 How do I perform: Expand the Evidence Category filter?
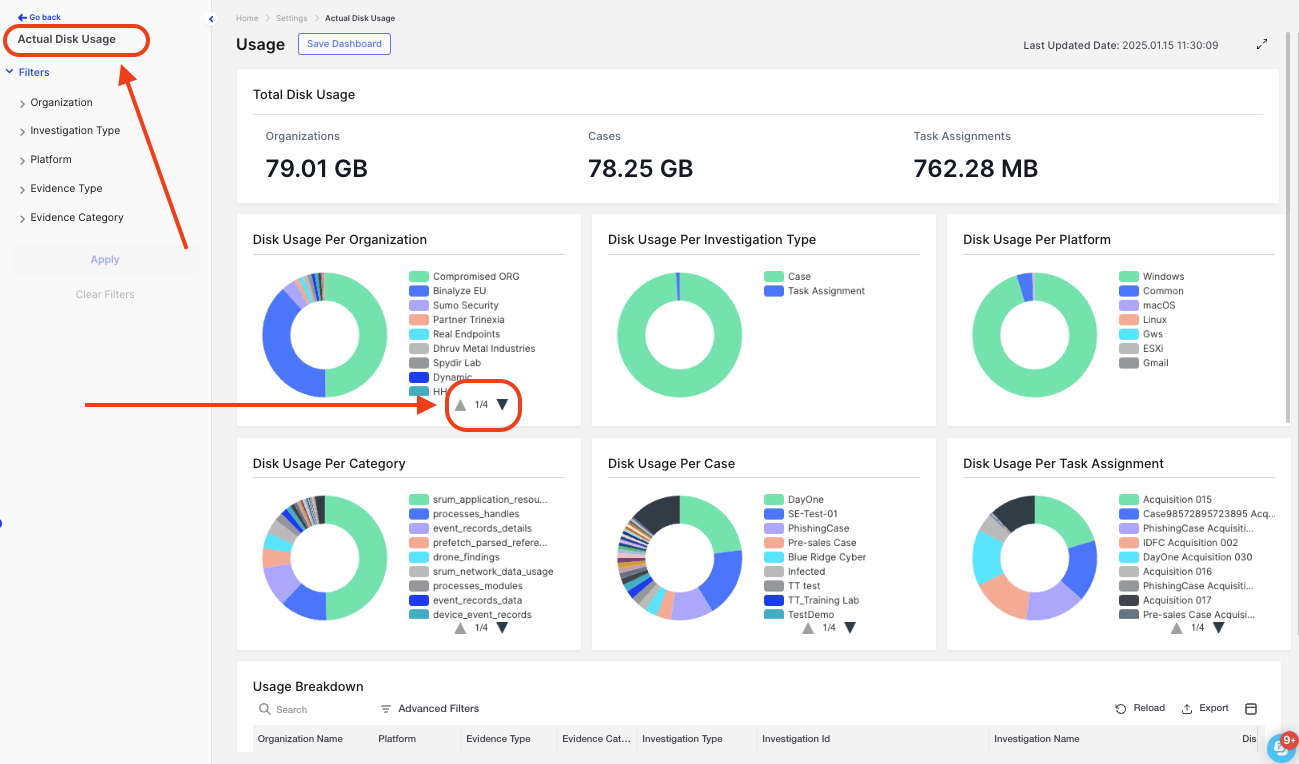point(77,218)
